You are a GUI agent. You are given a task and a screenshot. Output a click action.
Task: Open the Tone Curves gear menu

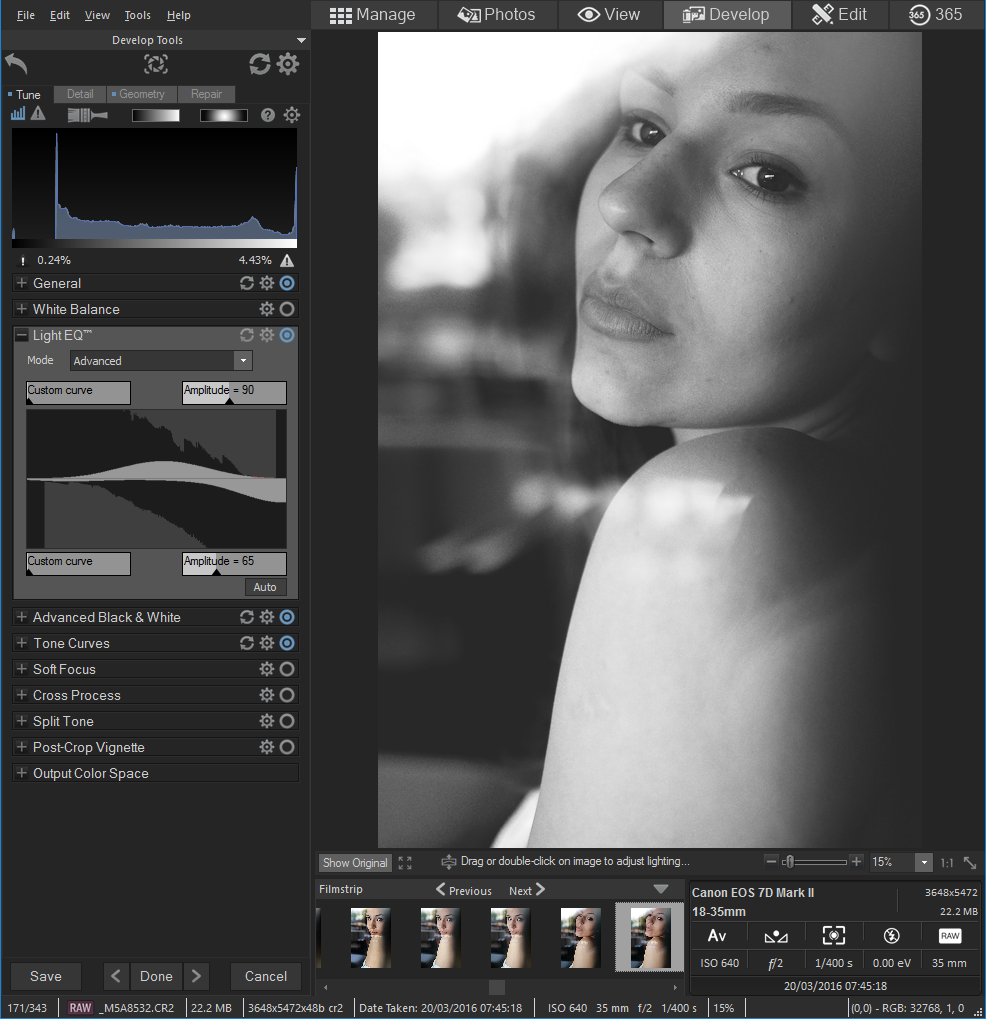pyautogui.click(x=267, y=643)
